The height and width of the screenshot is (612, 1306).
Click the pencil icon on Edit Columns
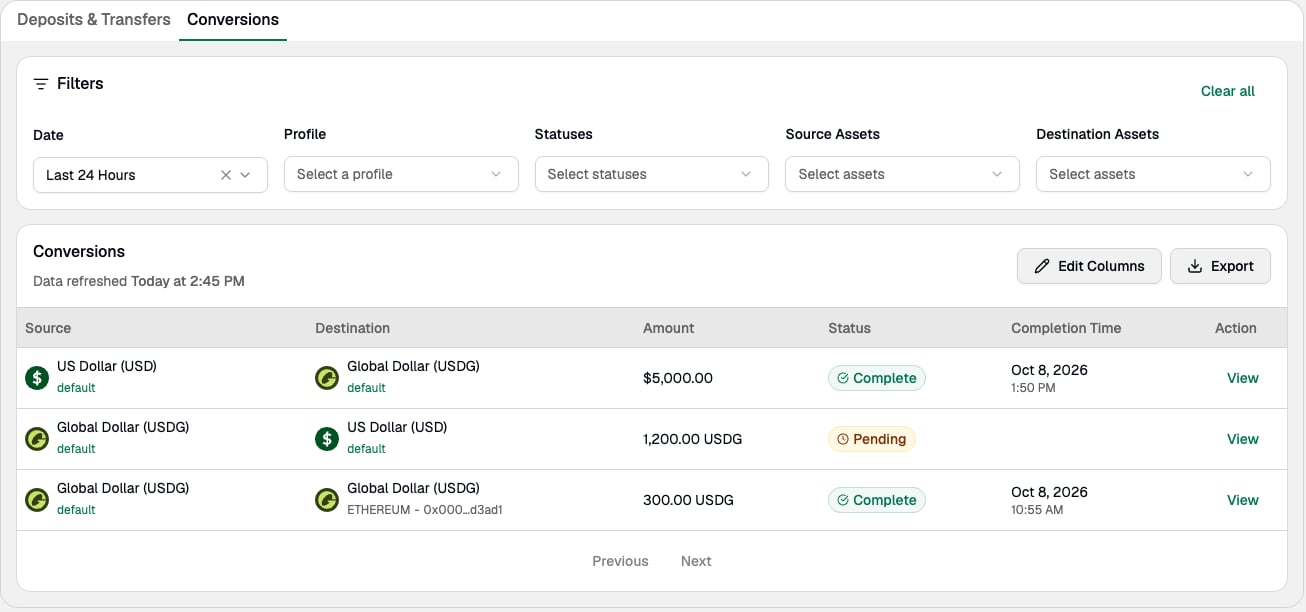click(x=1042, y=266)
